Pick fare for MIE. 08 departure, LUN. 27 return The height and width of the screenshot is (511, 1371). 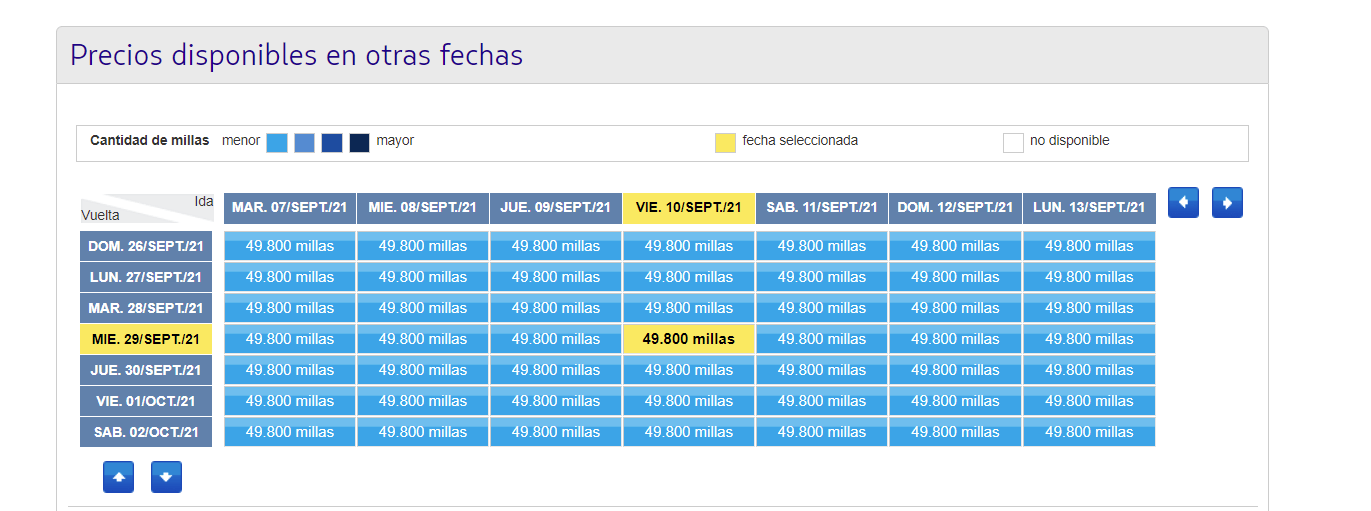tap(423, 277)
